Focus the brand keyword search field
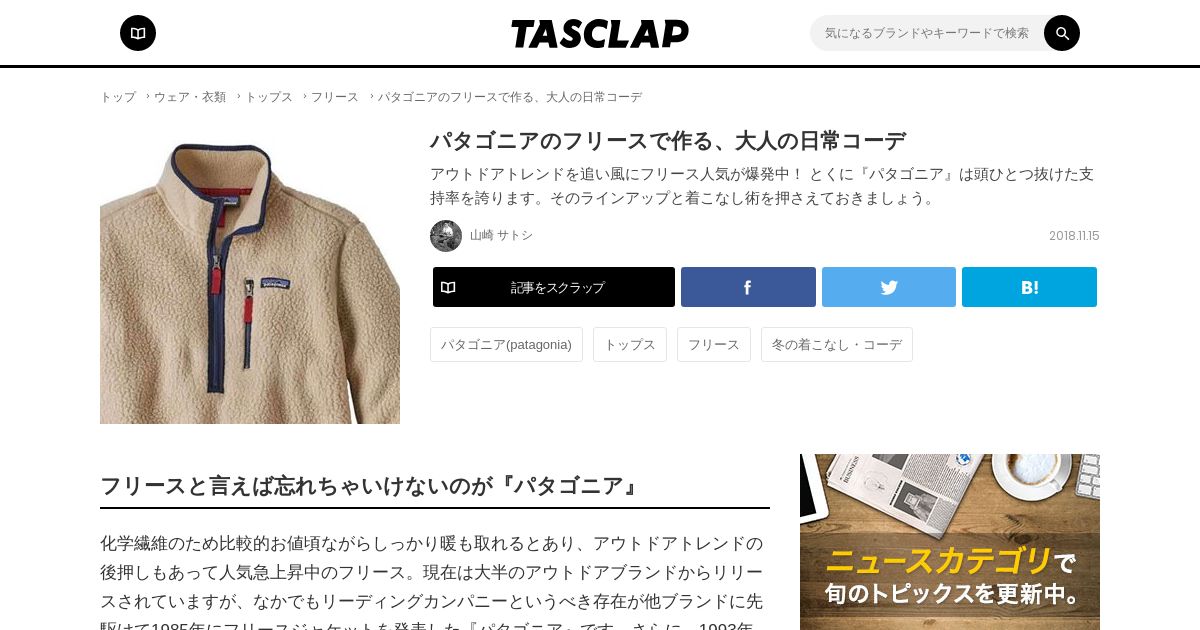Image resolution: width=1200 pixels, height=630 pixels. (927, 33)
